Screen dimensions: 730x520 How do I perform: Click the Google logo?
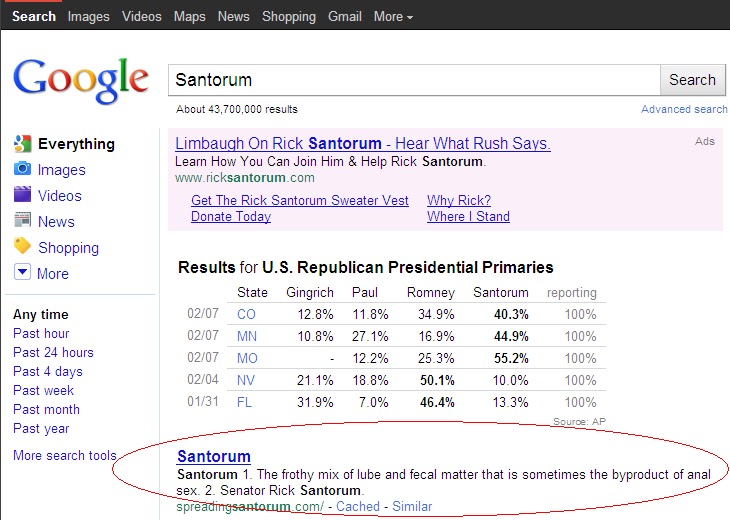(x=81, y=81)
